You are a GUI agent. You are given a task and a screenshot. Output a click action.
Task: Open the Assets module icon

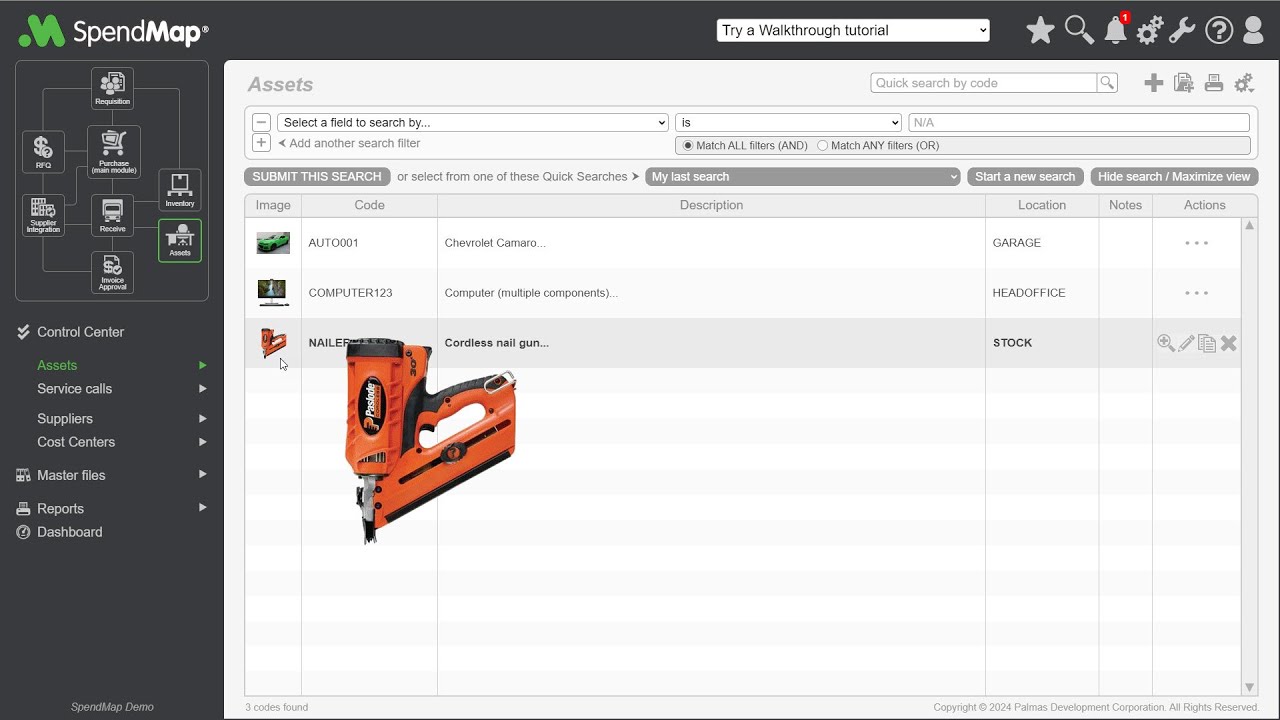(180, 241)
